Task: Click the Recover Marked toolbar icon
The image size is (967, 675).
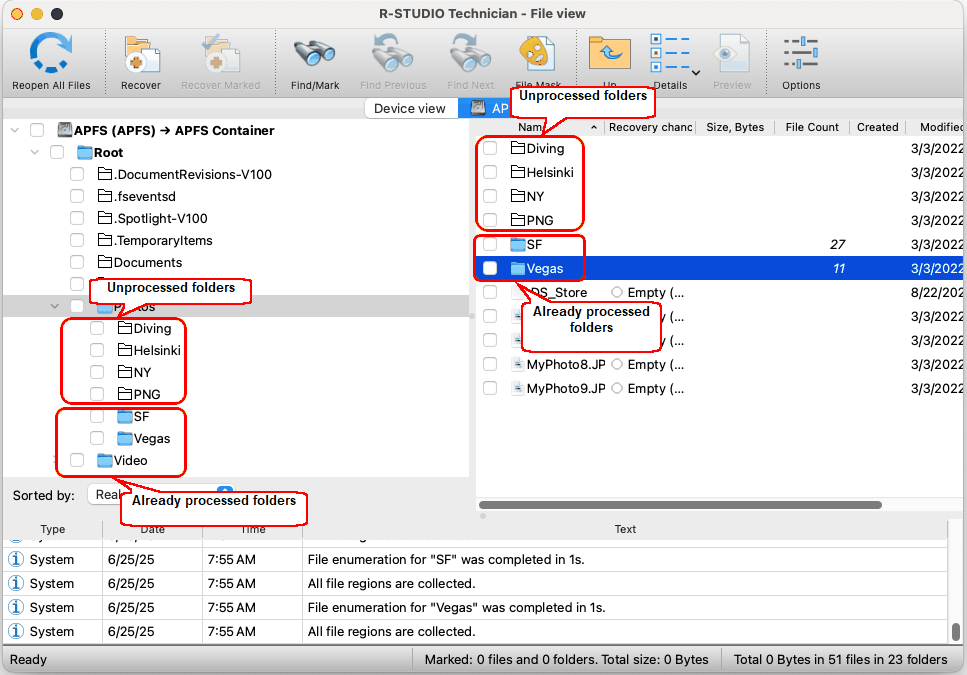Action: [220, 55]
